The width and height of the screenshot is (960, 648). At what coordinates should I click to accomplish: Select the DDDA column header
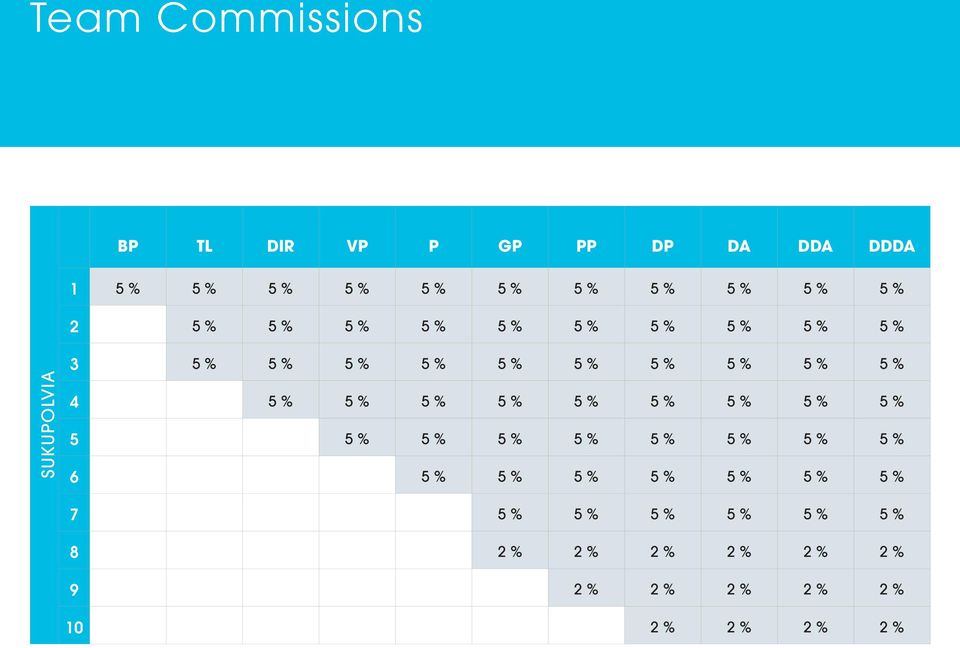coord(891,246)
